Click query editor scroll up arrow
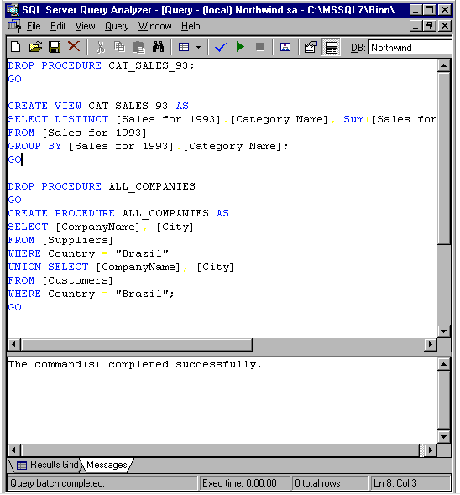The image size is (460, 495). [x=444, y=66]
